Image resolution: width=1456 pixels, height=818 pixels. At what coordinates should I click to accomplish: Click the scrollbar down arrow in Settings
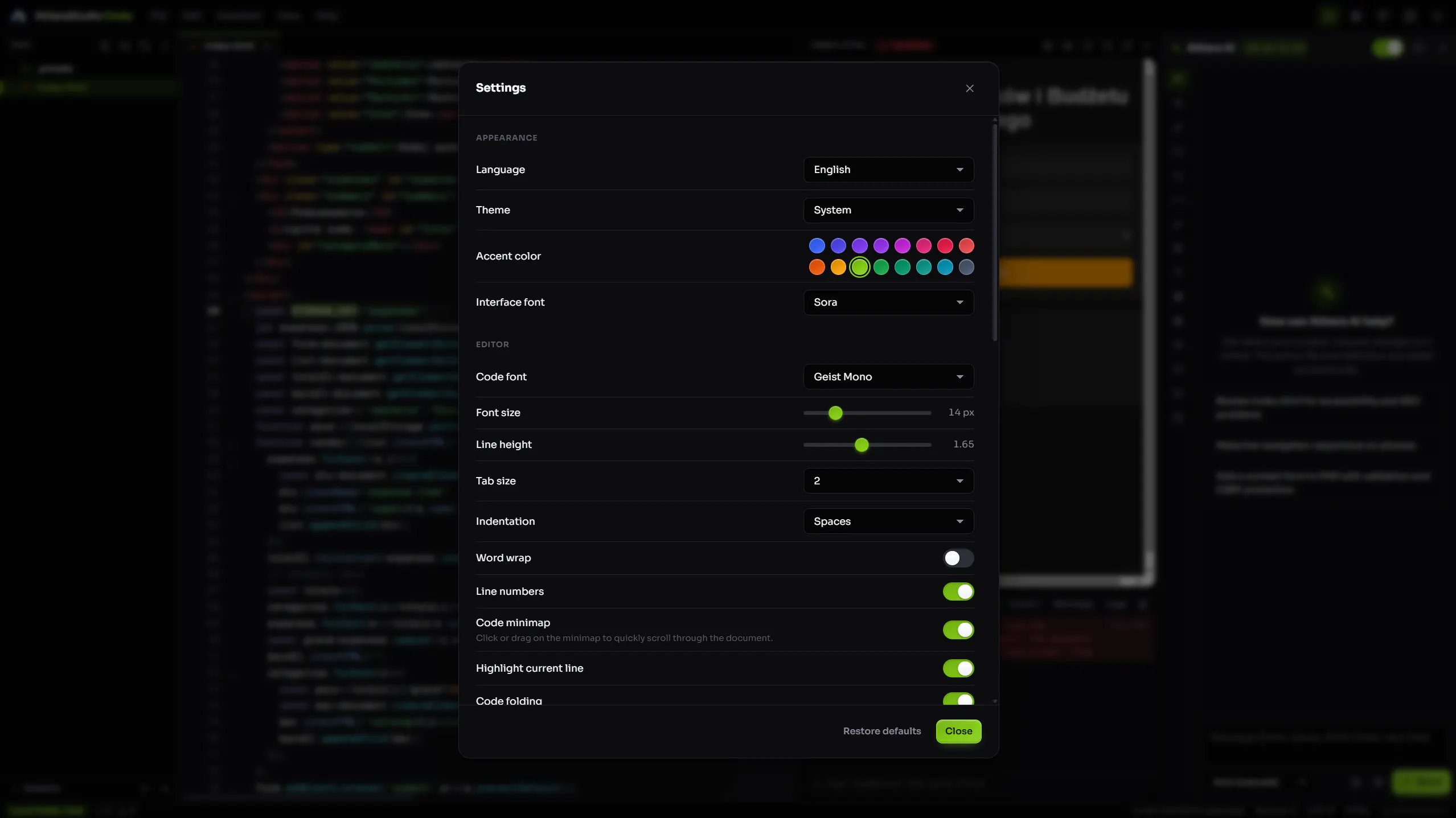(995, 701)
